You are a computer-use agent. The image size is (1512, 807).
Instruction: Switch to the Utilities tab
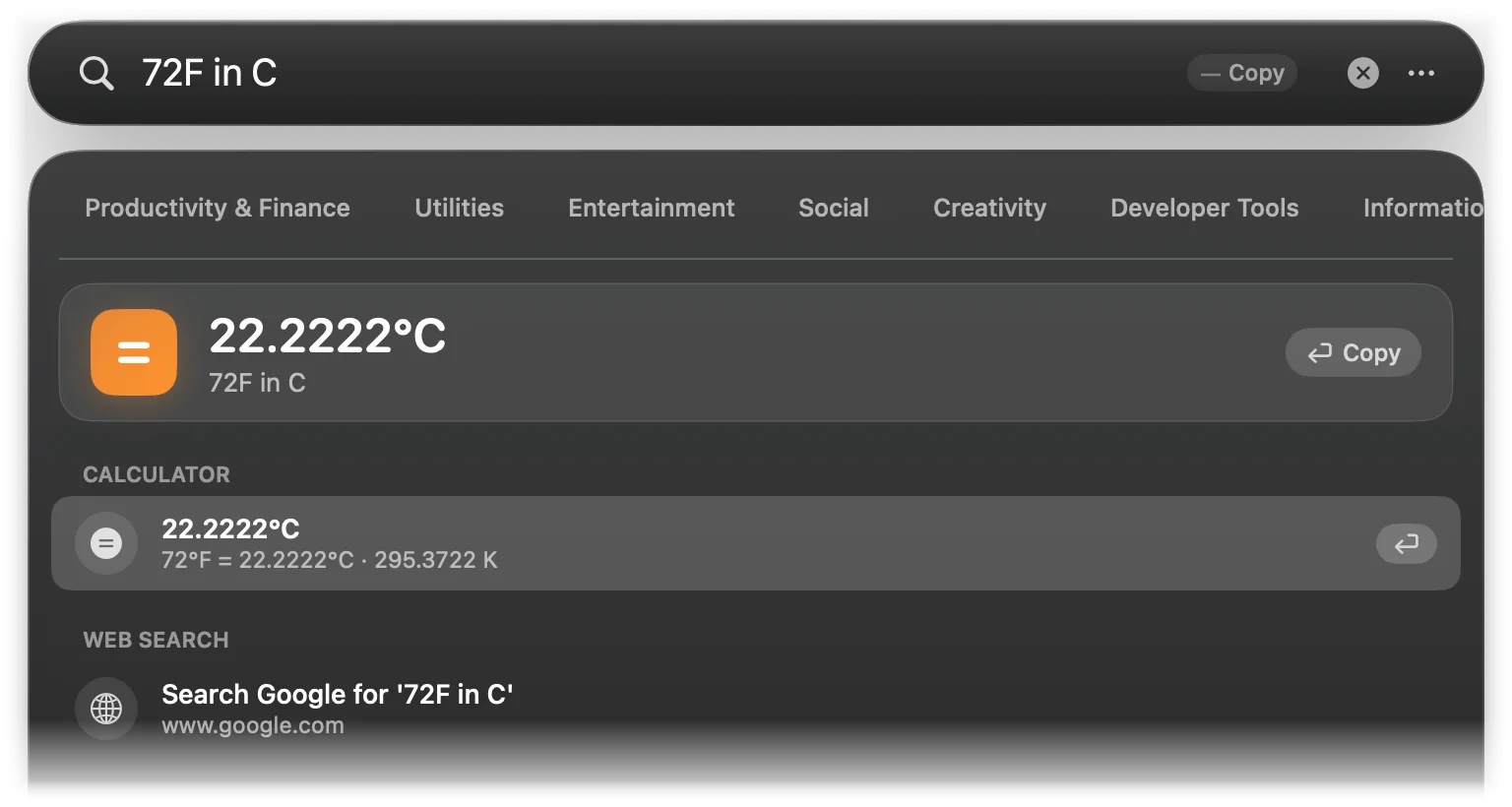pyautogui.click(x=459, y=208)
